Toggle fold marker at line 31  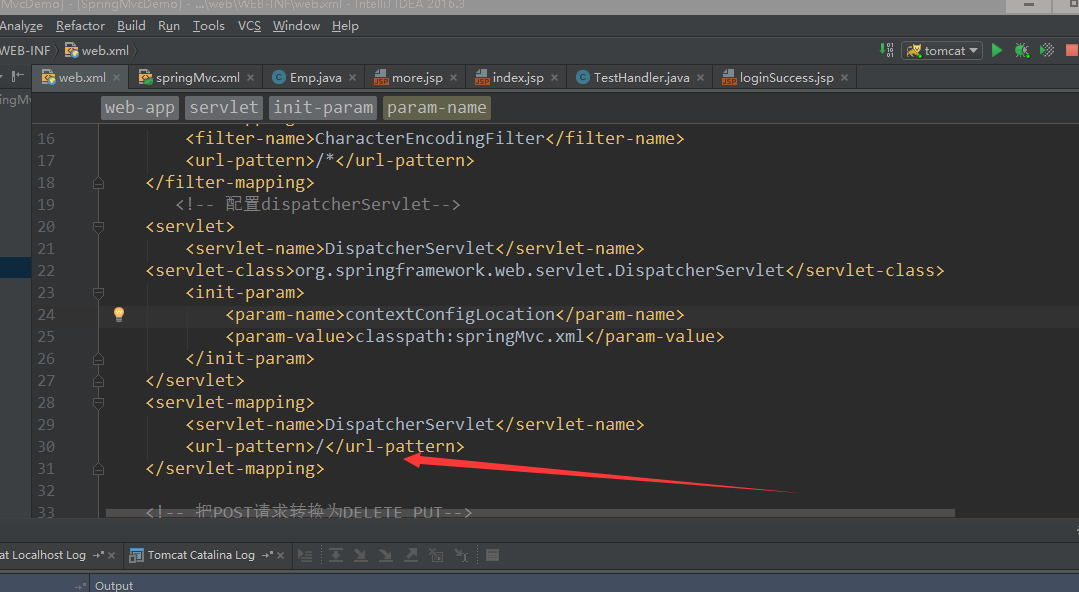coord(98,469)
